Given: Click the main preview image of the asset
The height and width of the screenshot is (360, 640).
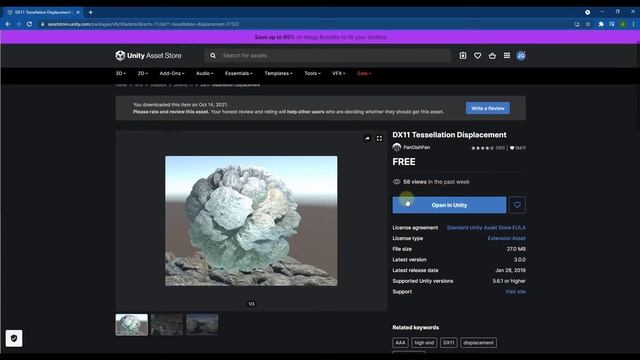Looking at the screenshot, I should (x=251, y=221).
